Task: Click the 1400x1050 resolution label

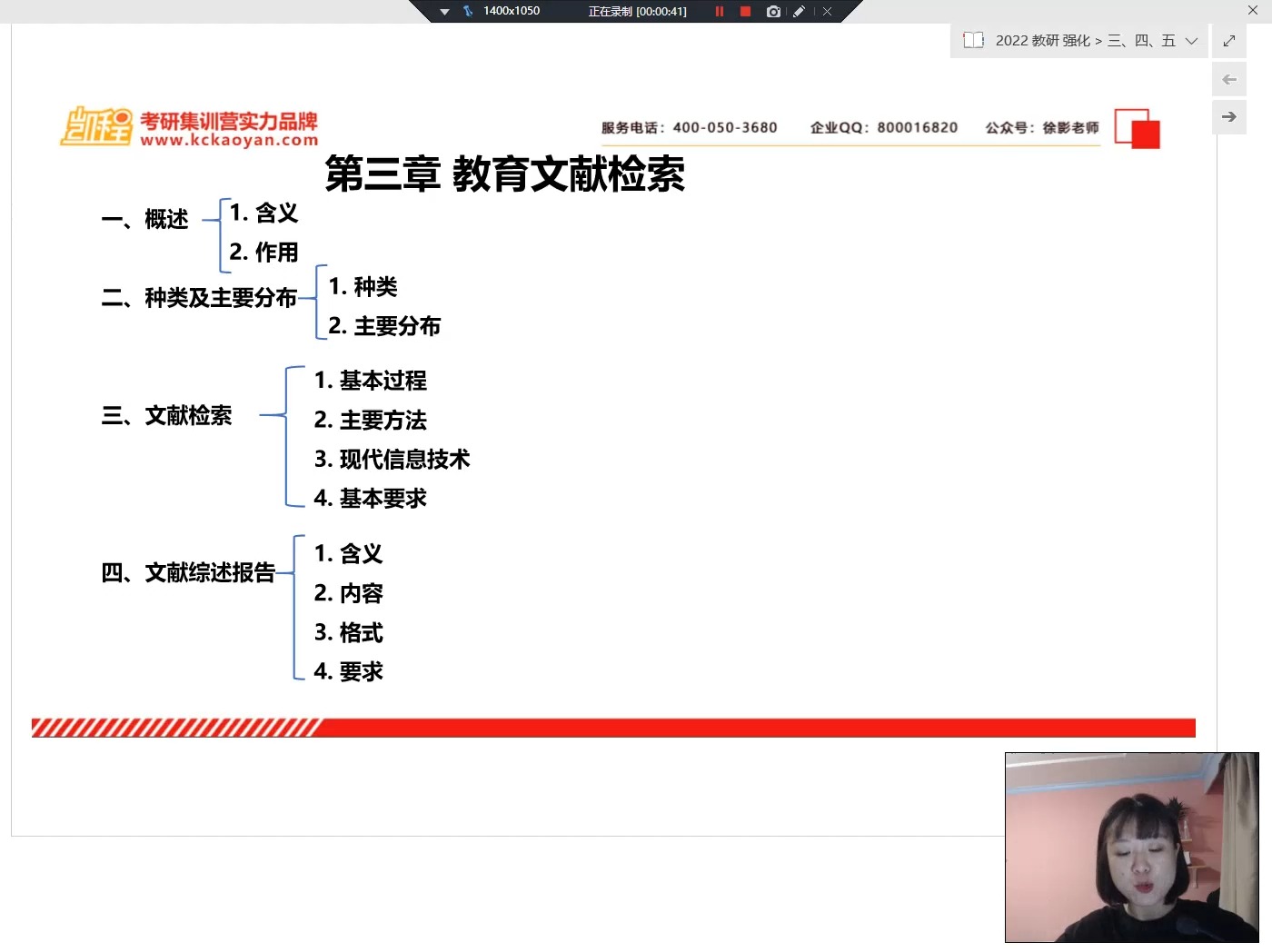Action: tap(512, 11)
